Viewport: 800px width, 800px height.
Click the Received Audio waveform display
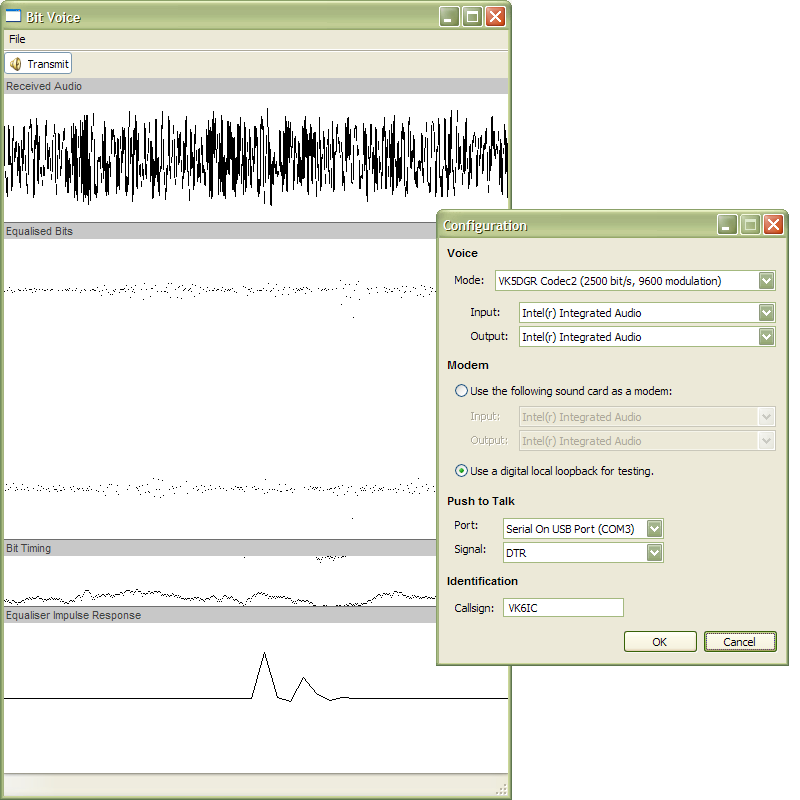coord(256,158)
